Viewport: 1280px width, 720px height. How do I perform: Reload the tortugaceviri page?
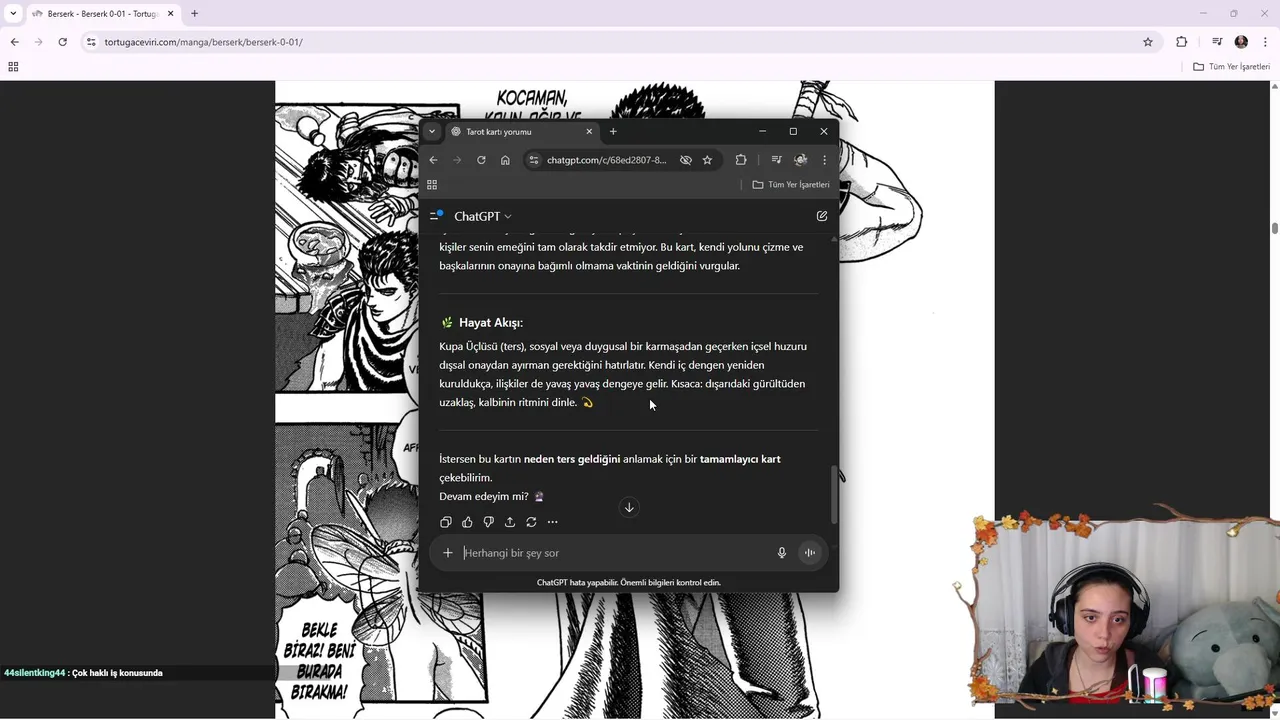(62, 42)
